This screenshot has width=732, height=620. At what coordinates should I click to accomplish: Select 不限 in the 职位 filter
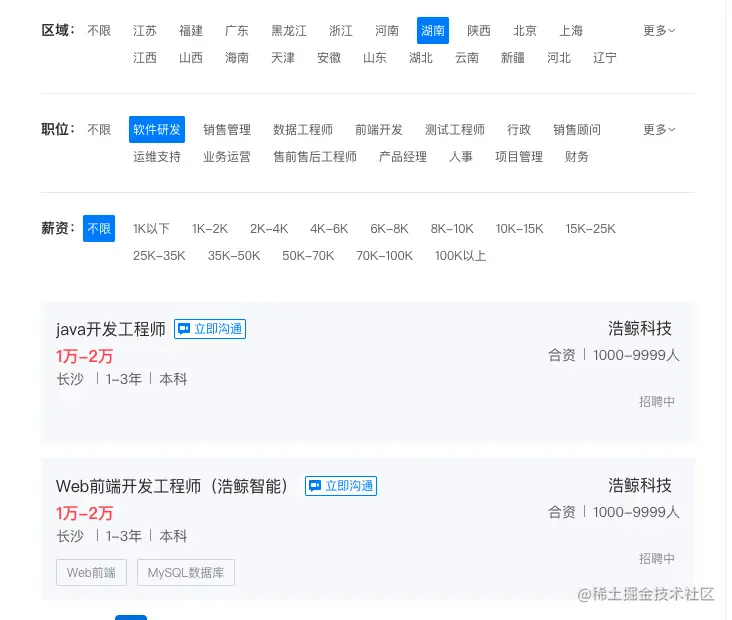point(99,129)
